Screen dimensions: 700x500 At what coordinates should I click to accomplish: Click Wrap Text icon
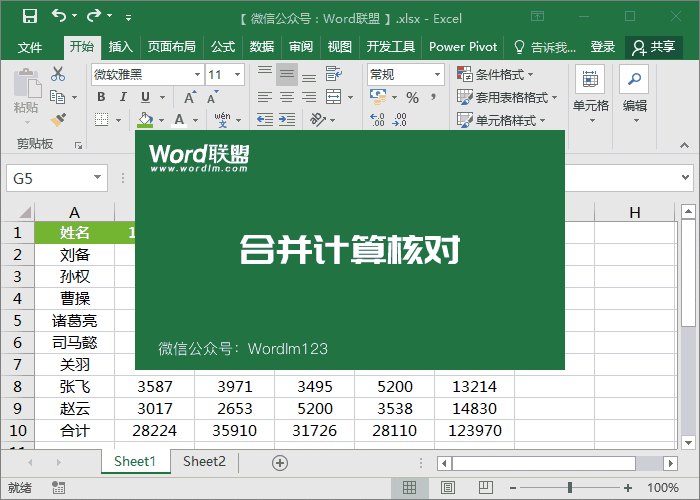coord(333,74)
